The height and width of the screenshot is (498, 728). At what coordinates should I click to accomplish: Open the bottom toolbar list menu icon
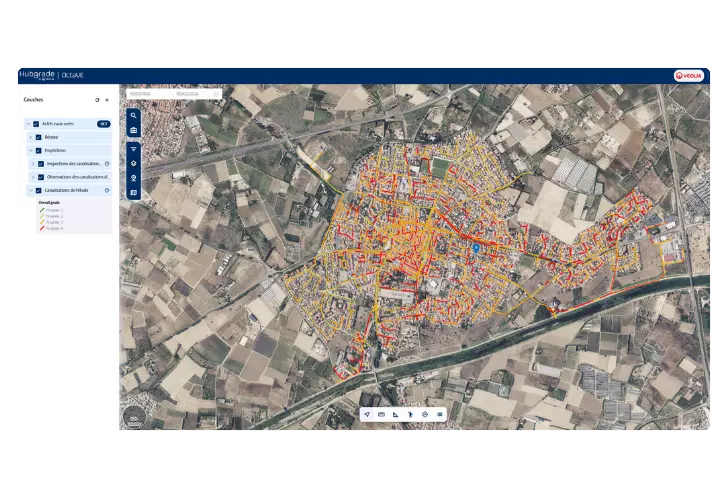pos(440,414)
